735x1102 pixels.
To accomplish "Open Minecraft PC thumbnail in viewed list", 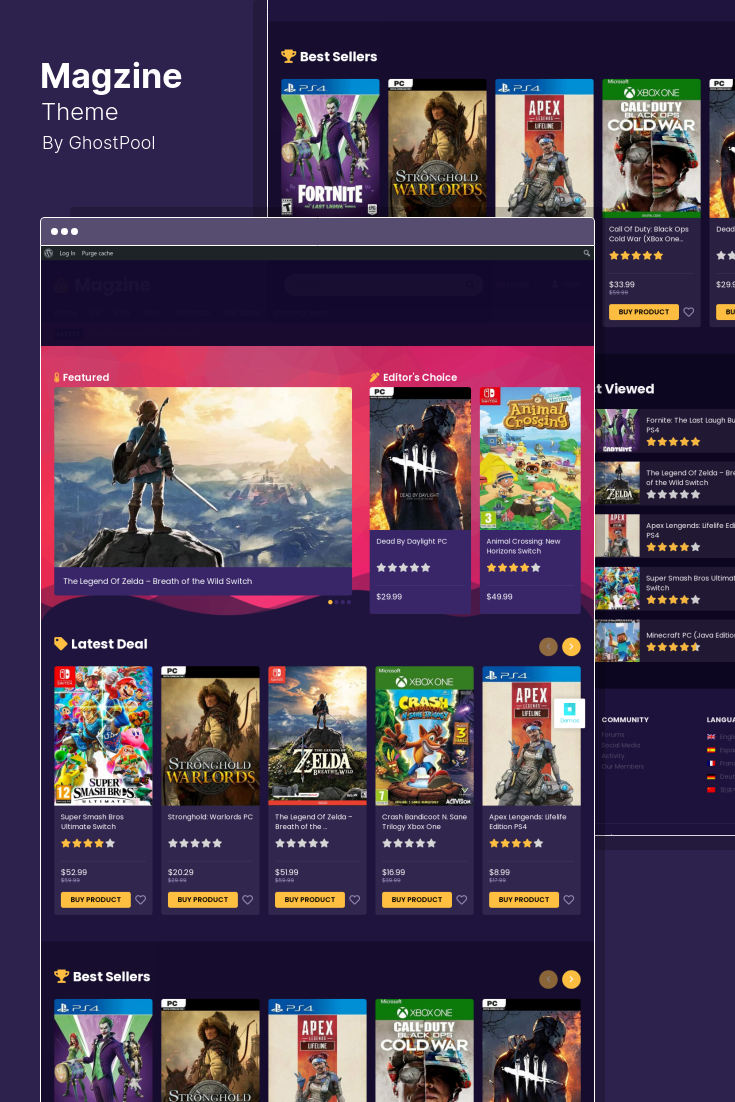I will coord(618,640).
